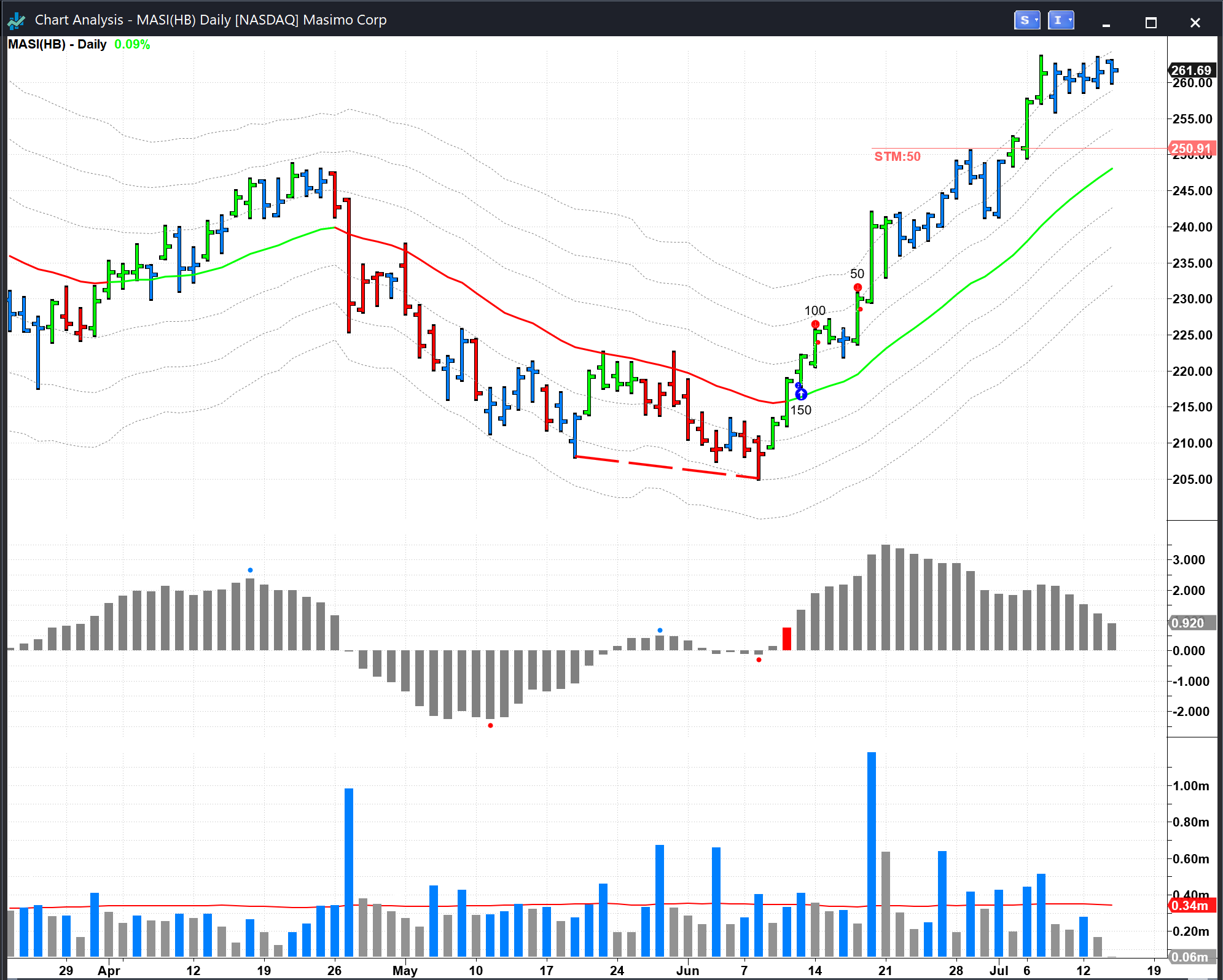
Task: Click the blue dot above early June histogram
Action: click(x=660, y=631)
